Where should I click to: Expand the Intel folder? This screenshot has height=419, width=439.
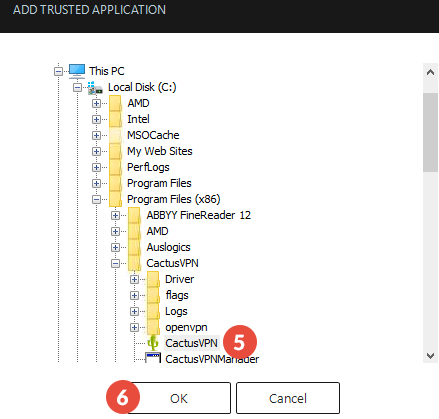tap(96, 119)
